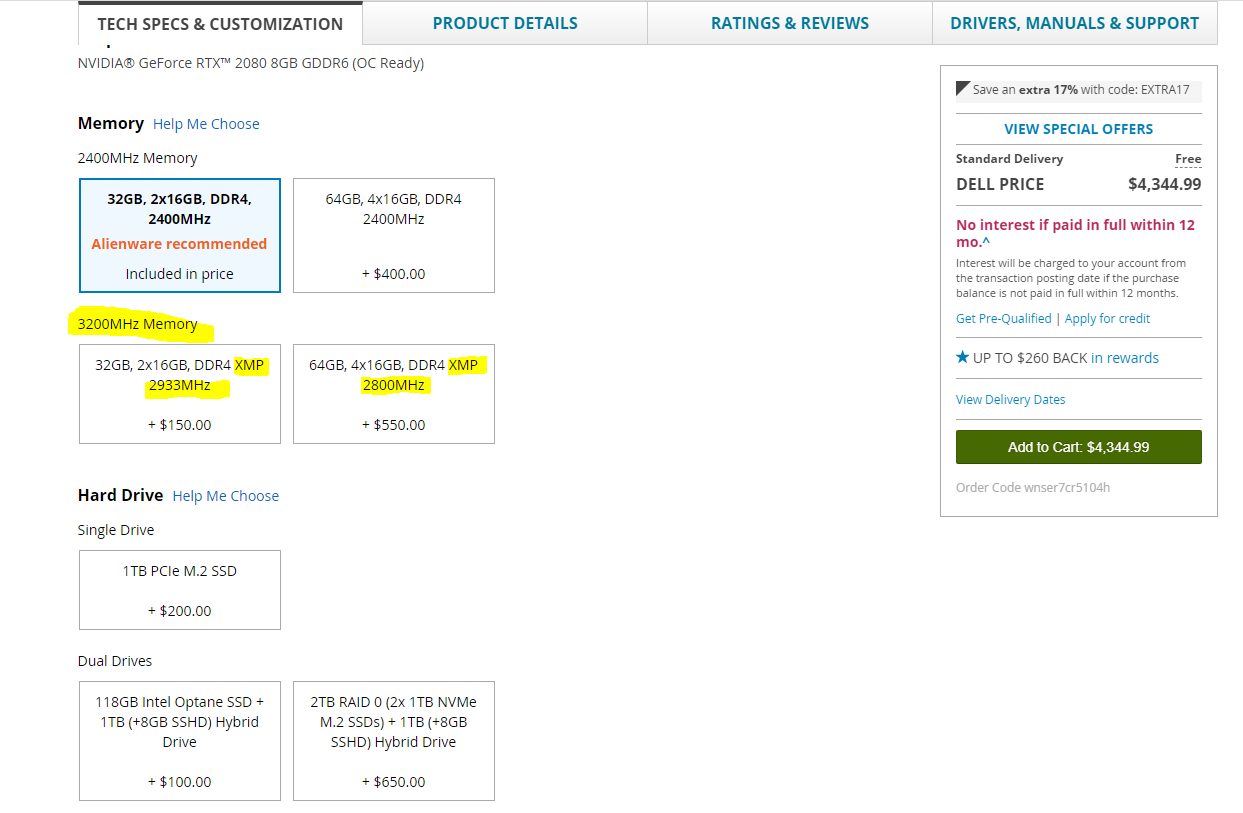The height and width of the screenshot is (813, 1243).
Task: Click the Free standard delivery label
Action: coord(1188,159)
